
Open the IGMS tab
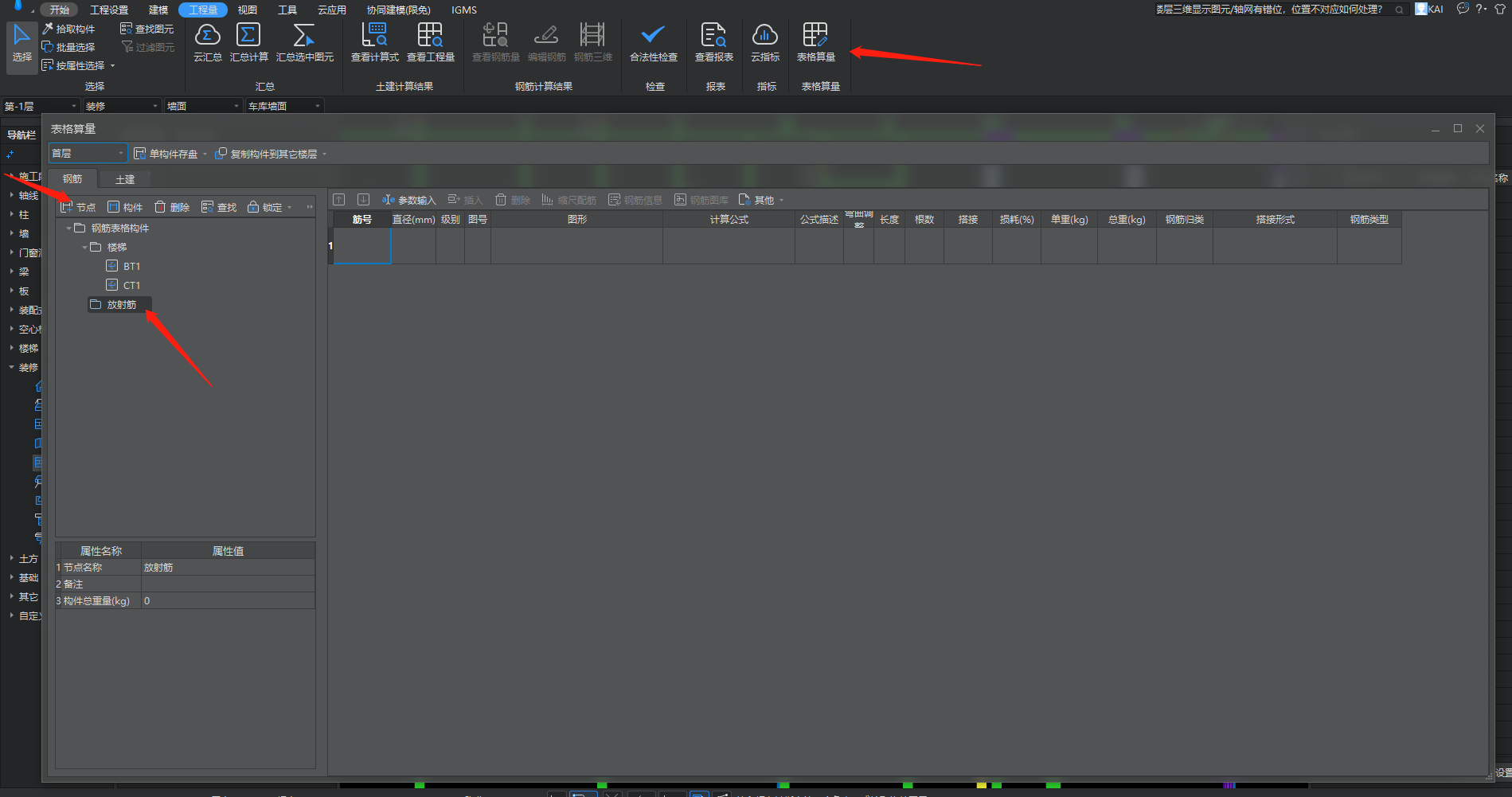click(x=464, y=10)
